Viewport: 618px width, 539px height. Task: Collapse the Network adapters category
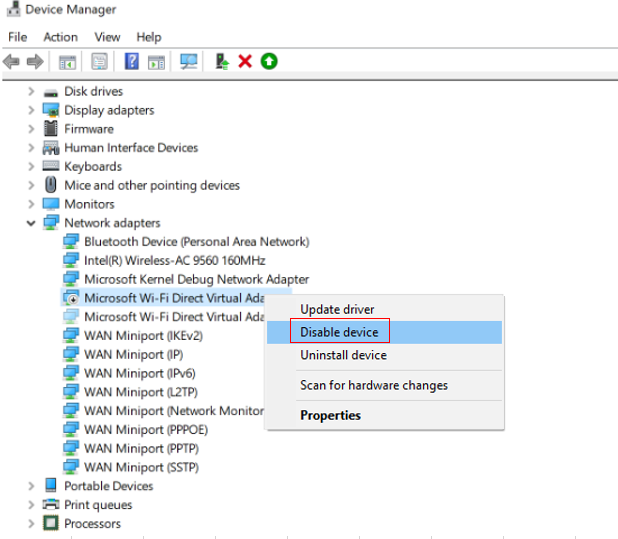31,223
